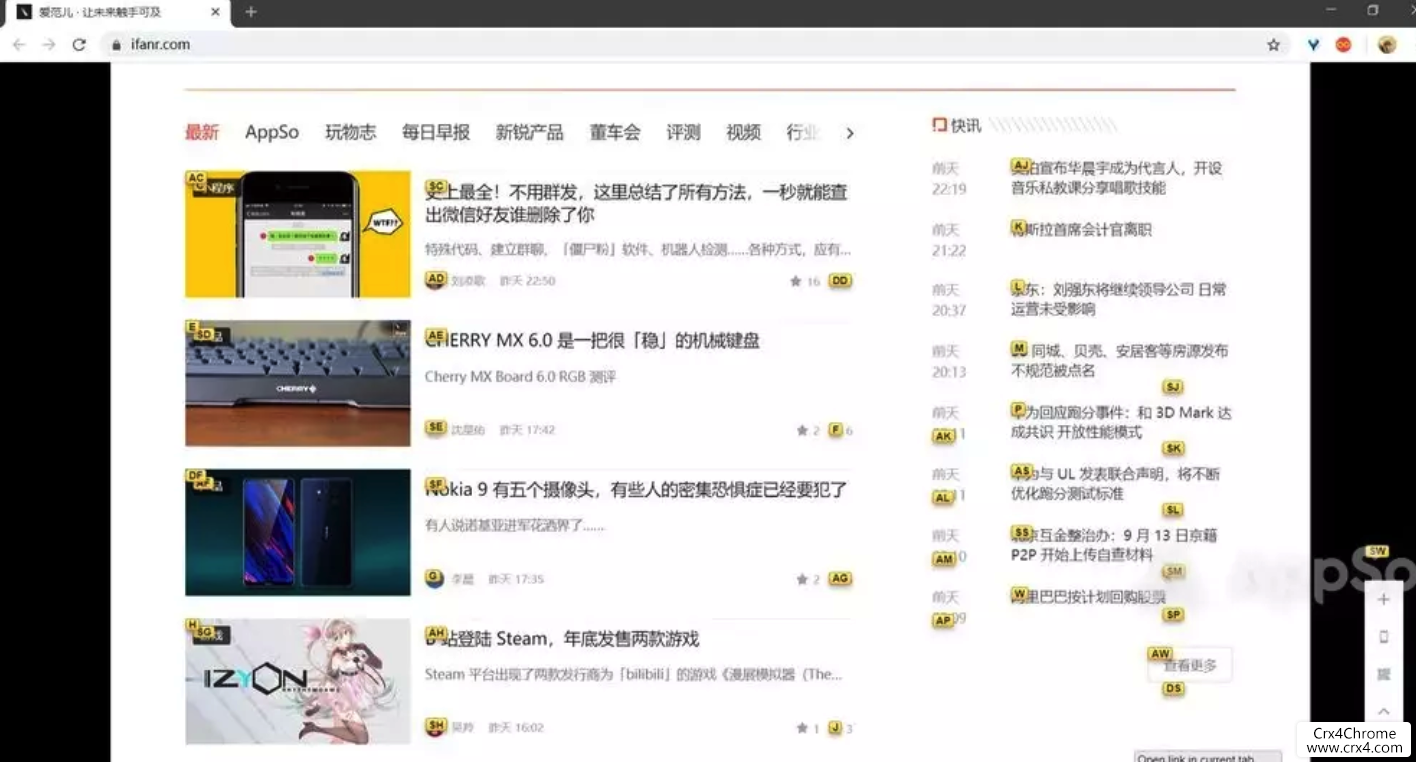The image size is (1416, 762).
Task: Click the IZYON anime game thumbnail
Action: click(x=298, y=681)
